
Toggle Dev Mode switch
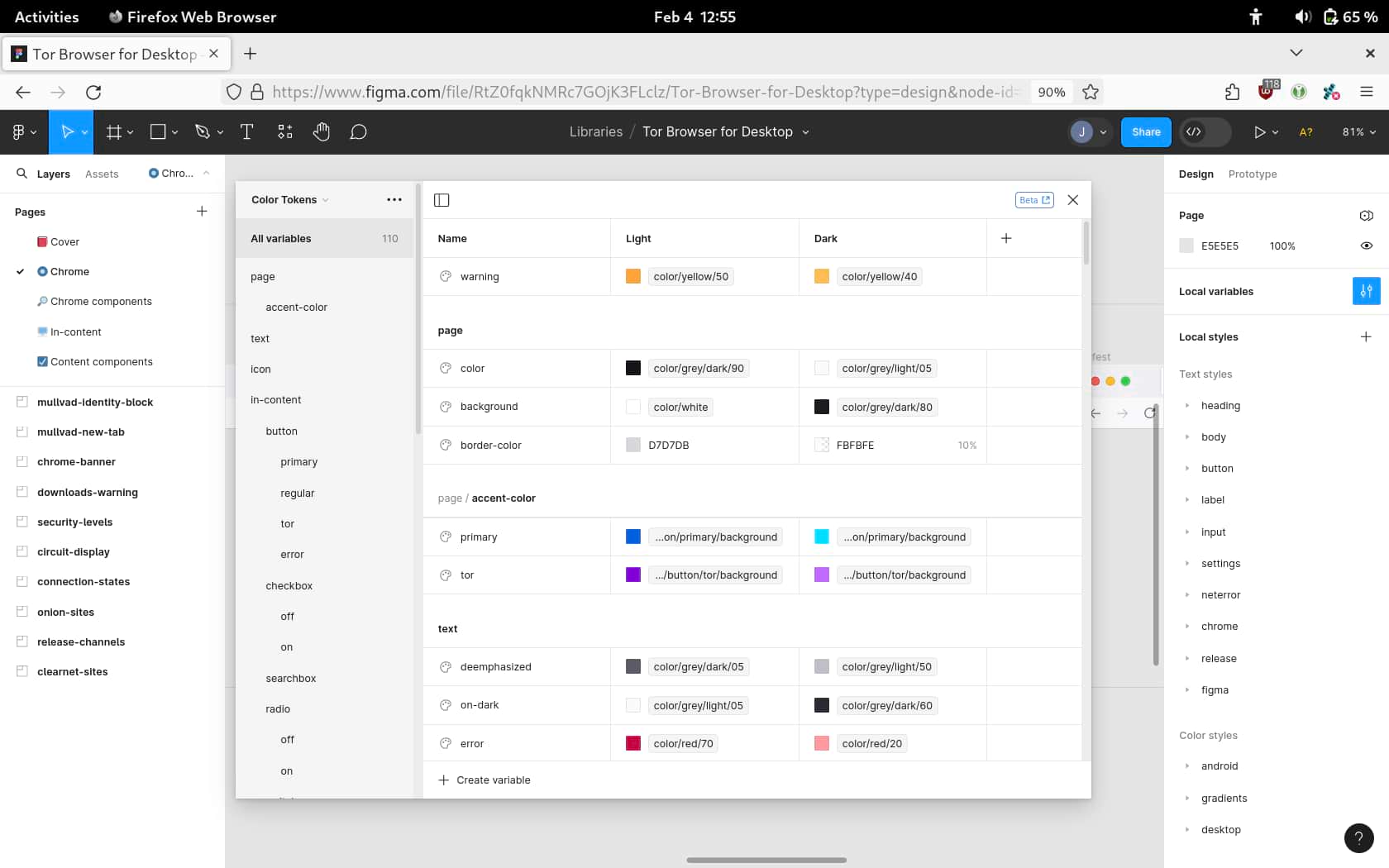pyautogui.click(x=1204, y=132)
